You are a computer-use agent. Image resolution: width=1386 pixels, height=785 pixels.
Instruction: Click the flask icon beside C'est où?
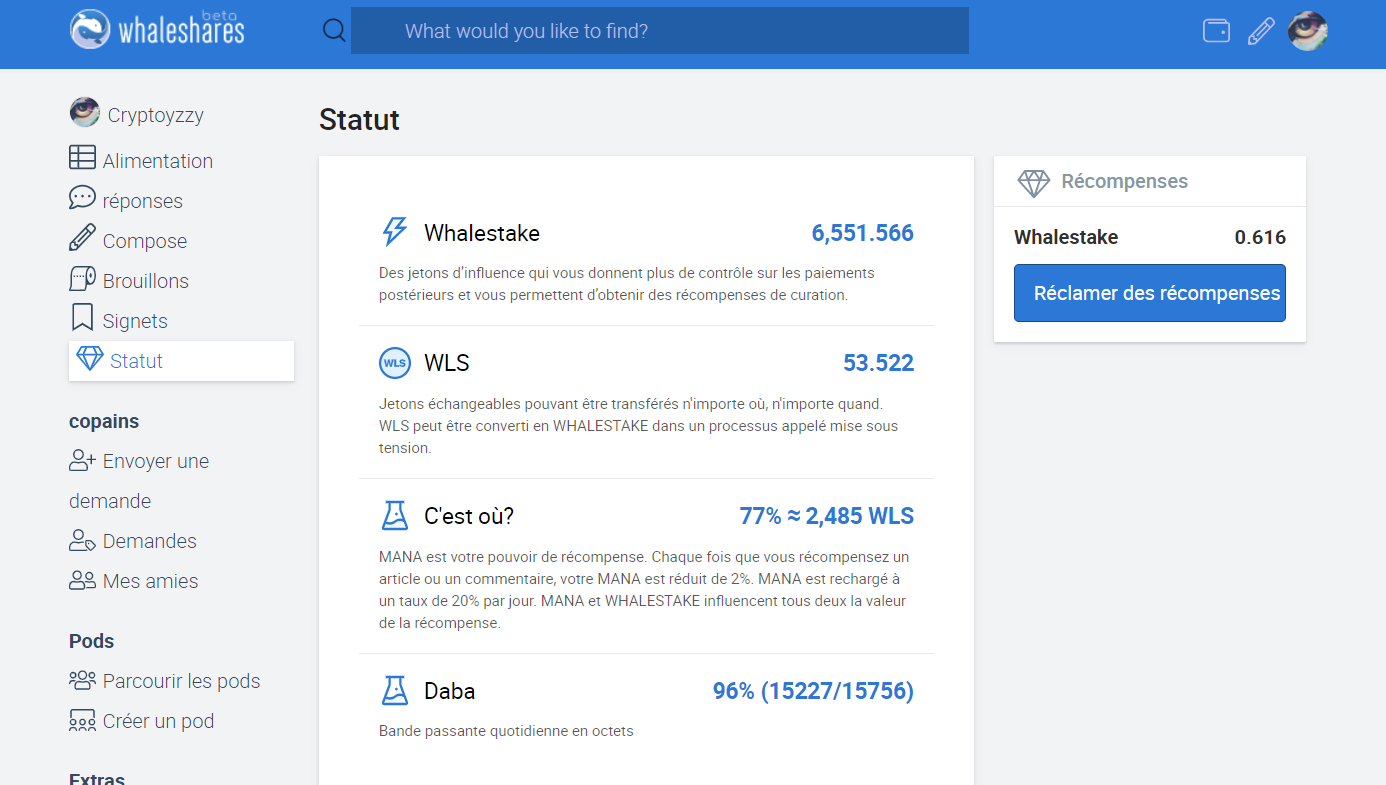(x=395, y=515)
